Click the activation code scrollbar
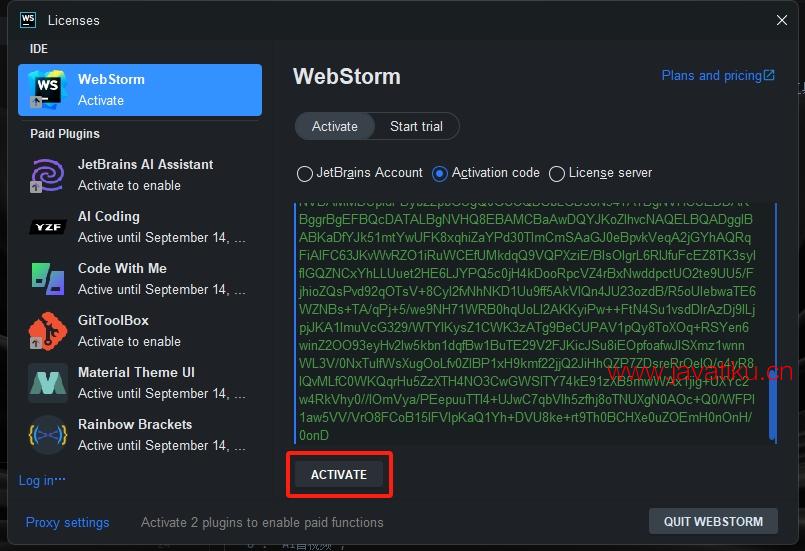This screenshot has width=805, height=551. pos(772,320)
